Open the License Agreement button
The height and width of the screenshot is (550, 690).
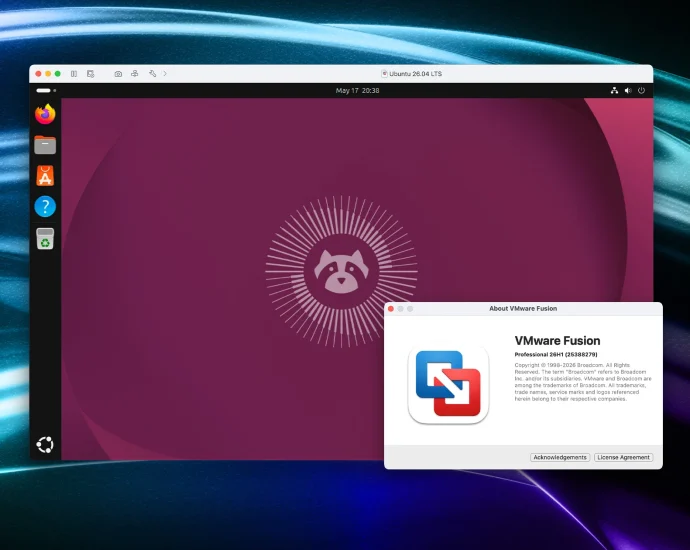coord(624,458)
